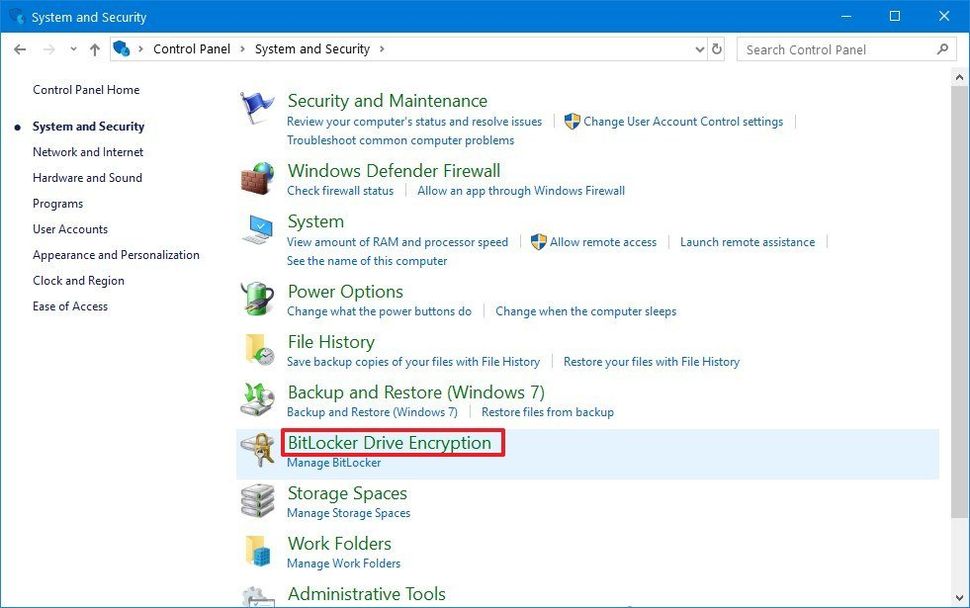
Task: Click the BitLocker Drive Encryption lock icon
Action: (256, 450)
